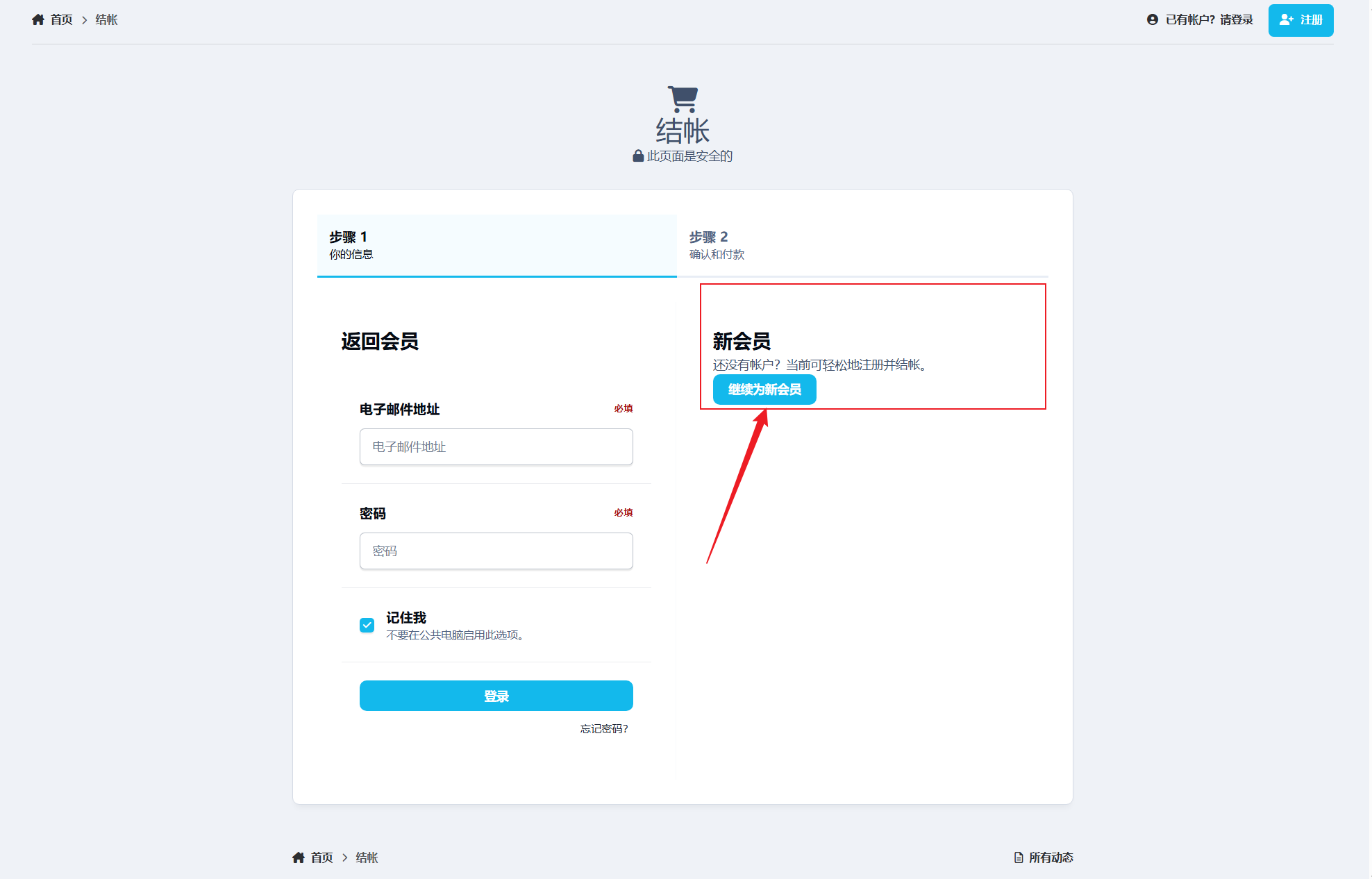
Task: Click 结帐 in the bottom breadcrumb
Action: coord(367,857)
